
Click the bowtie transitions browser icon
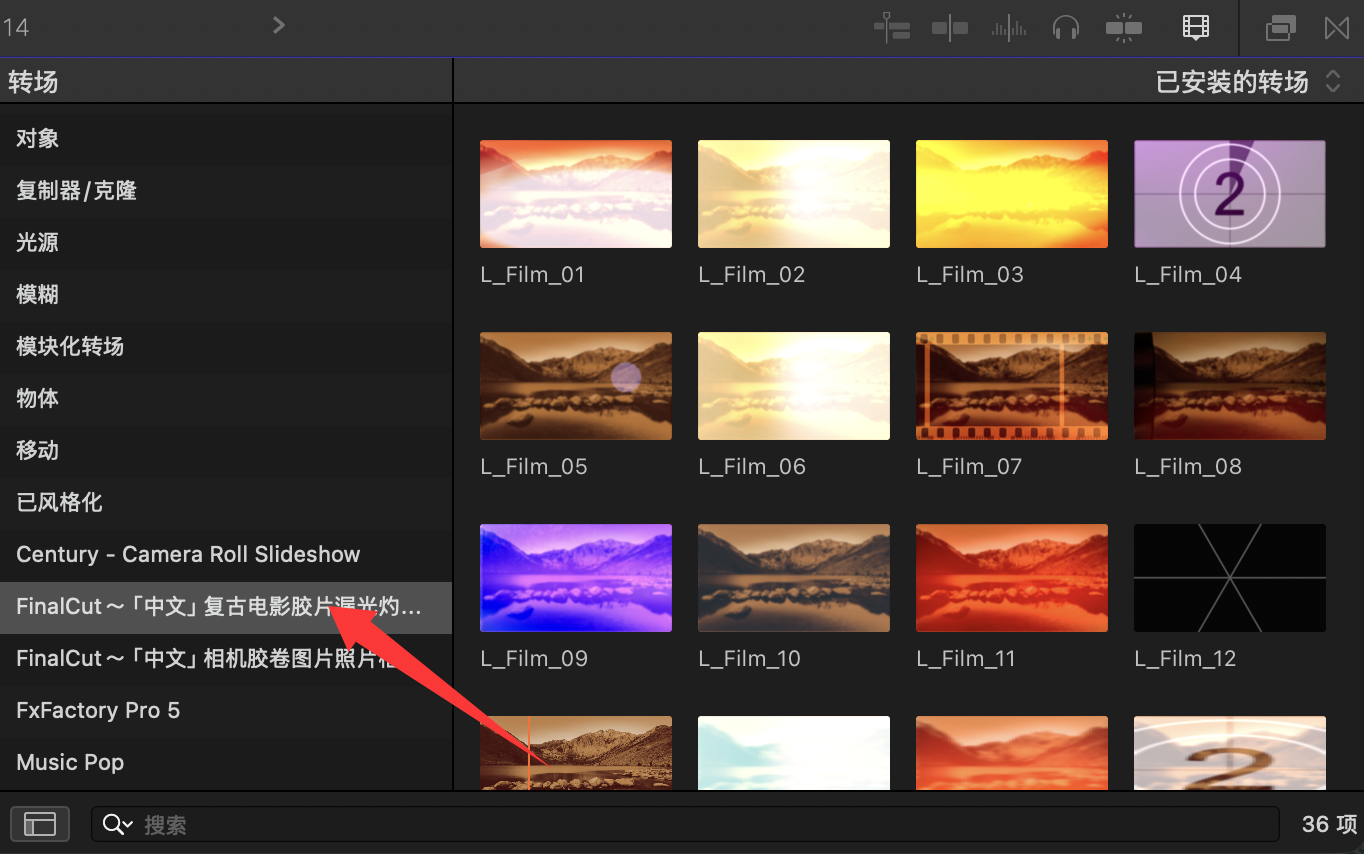pyautogui.click(x=1337, y=28)
